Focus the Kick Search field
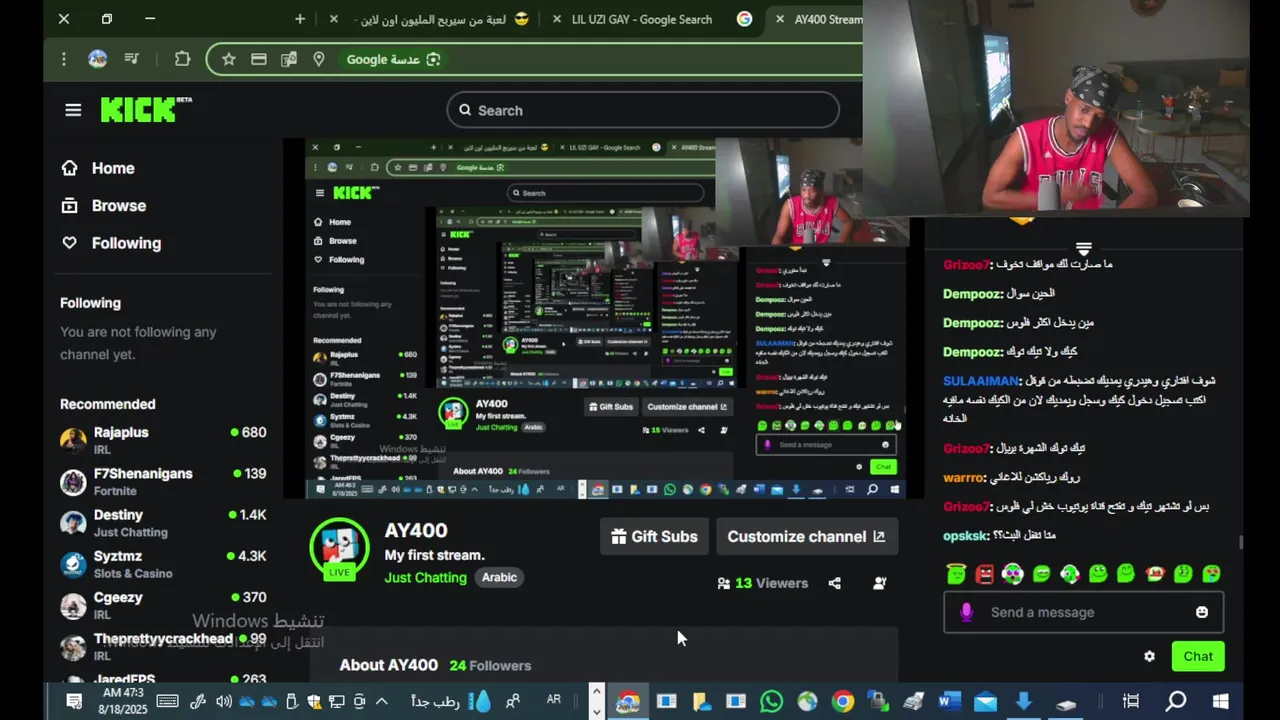The image size is (1280, 720). click(x=643, y=110)
